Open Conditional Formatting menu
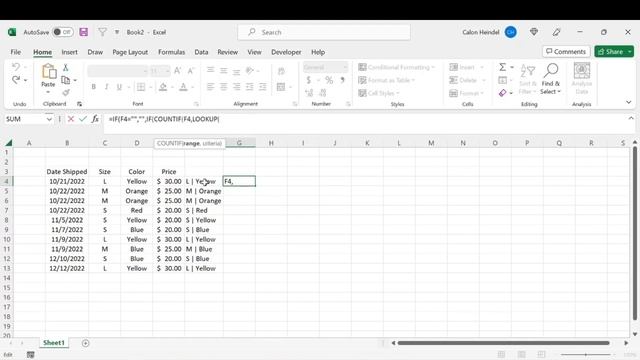640x360 pixels. 396,67
